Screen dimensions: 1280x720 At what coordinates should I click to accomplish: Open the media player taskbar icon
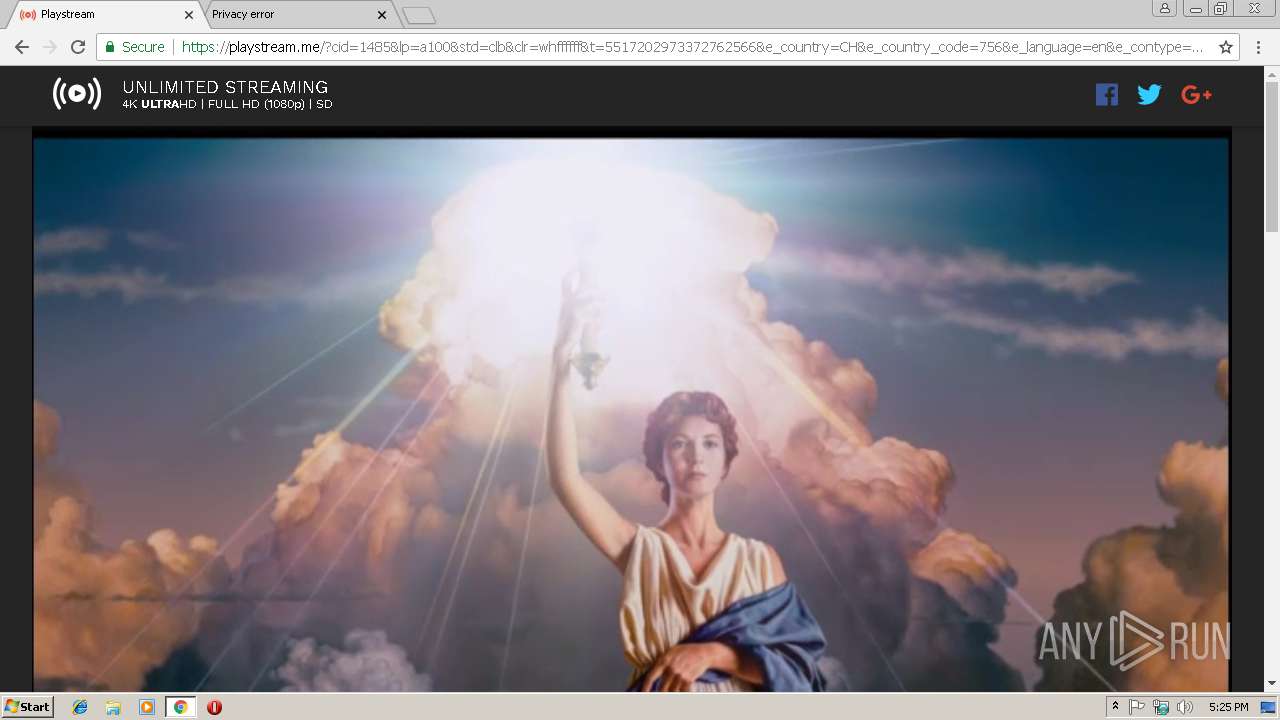(147, 707)
